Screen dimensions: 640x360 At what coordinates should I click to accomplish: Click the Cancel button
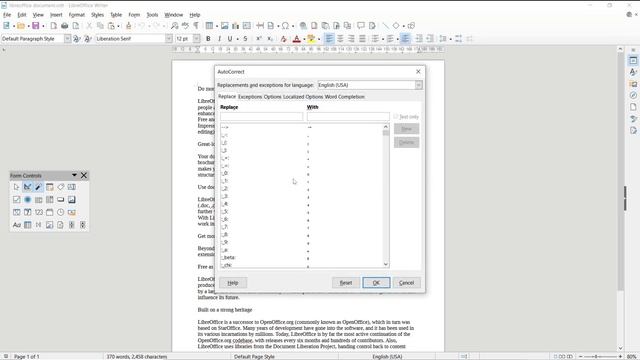[407, 282]
